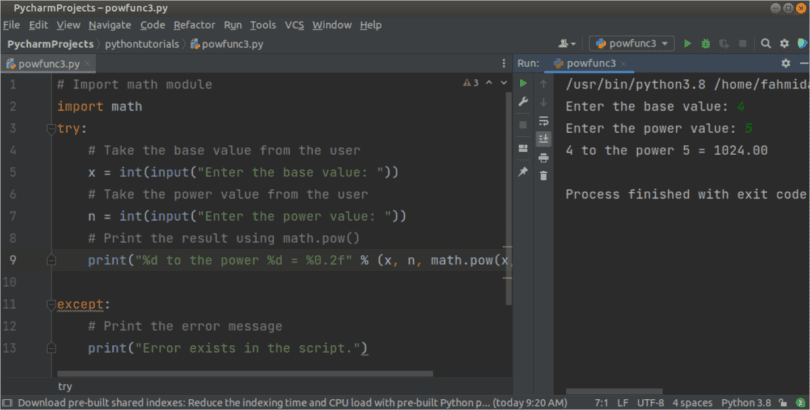Debug powfunc3 with the bug icon

706,44
